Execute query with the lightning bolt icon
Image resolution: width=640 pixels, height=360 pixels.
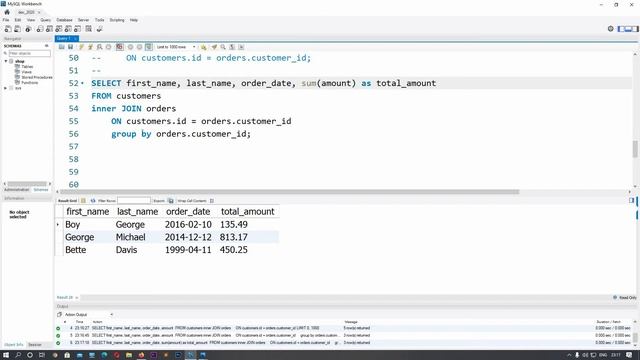(81, 47)
